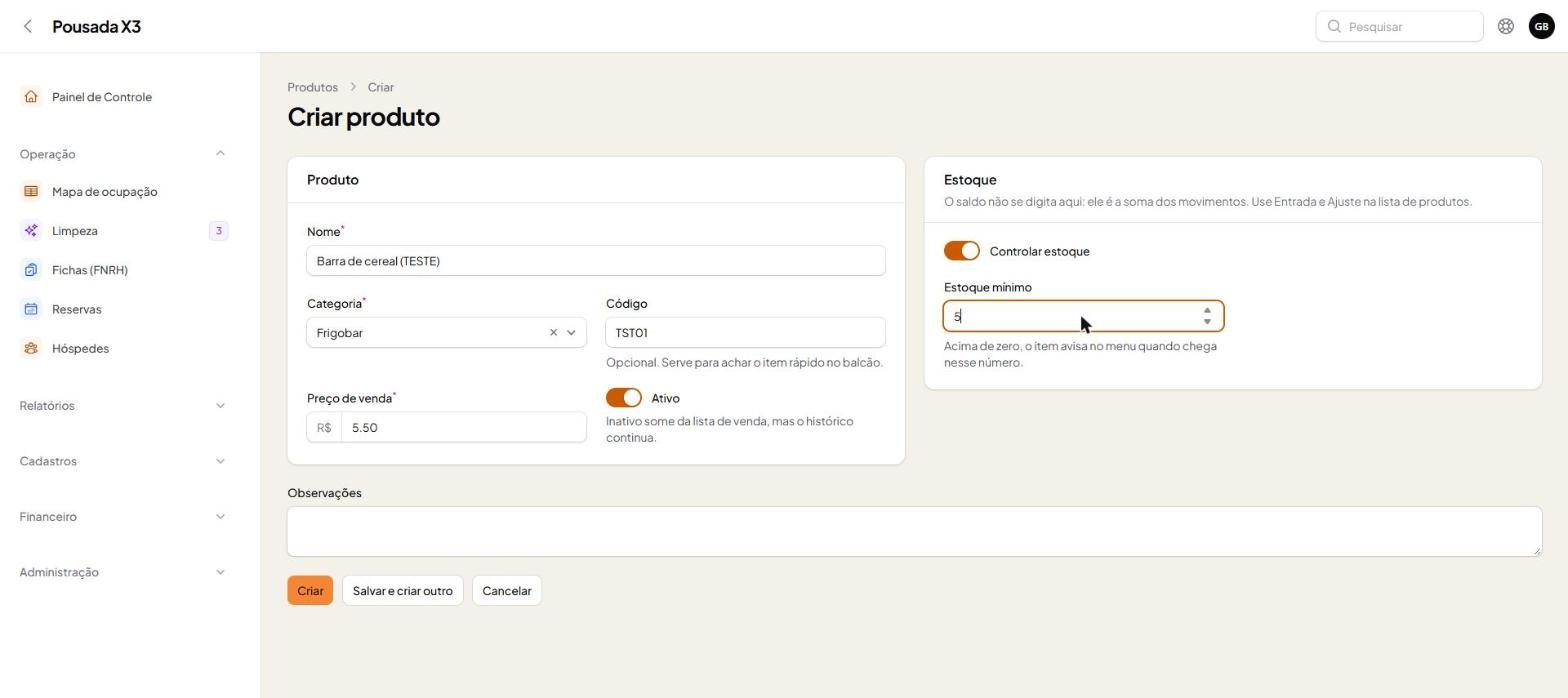This screenshot has height=698, width=1568.
Task: Click the Reservas calendar icon
Action: tap(31, 309)
